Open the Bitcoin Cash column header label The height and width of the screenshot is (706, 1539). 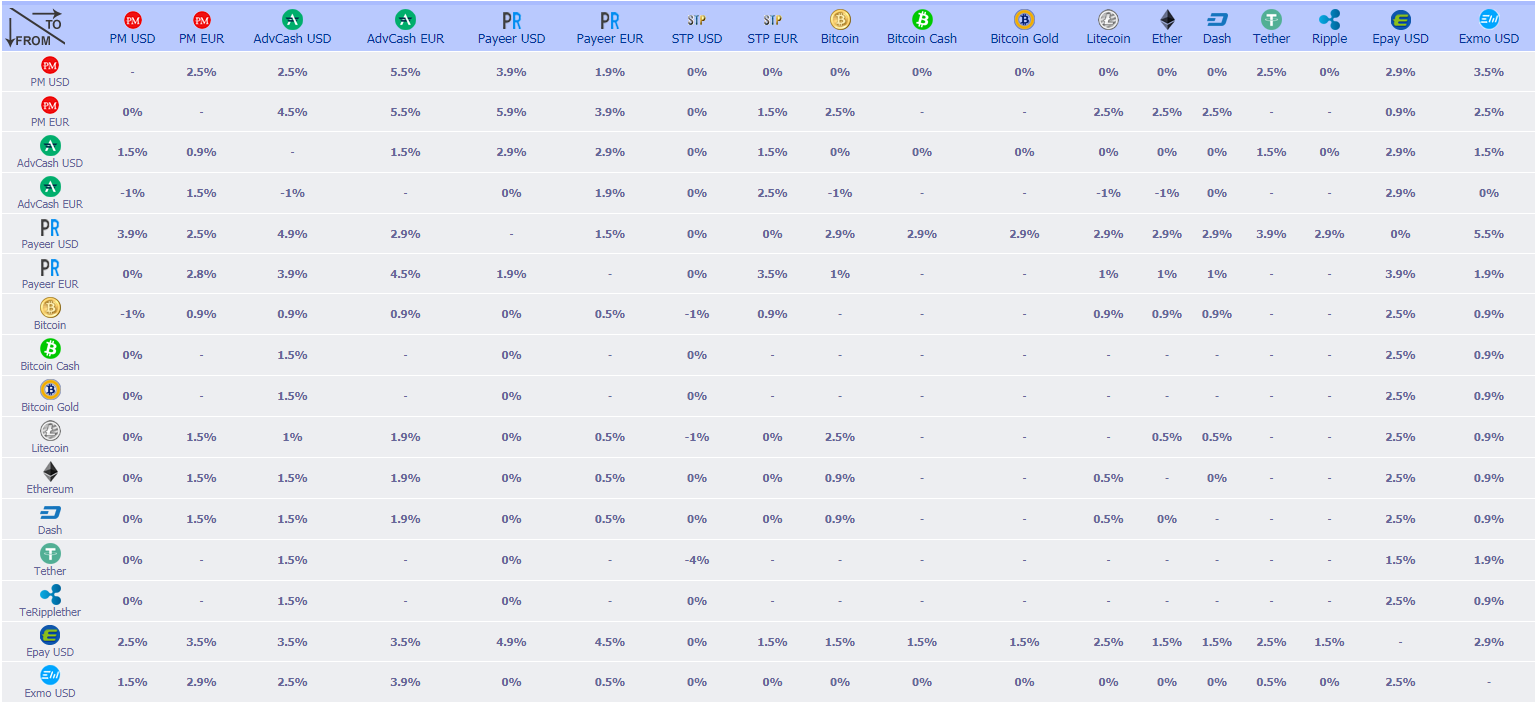coord(921,39)
